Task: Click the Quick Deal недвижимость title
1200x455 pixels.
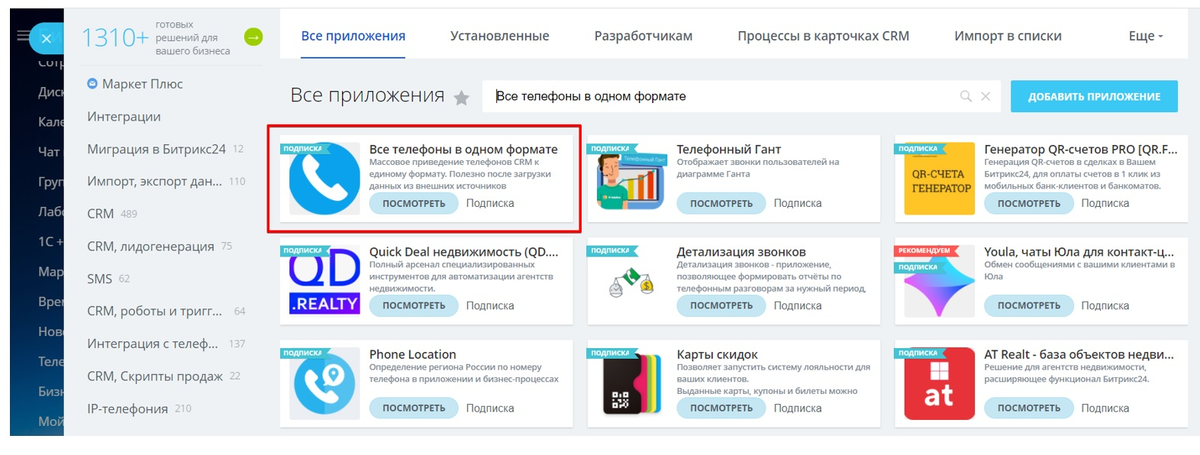Action: click(x=463, y=251)
